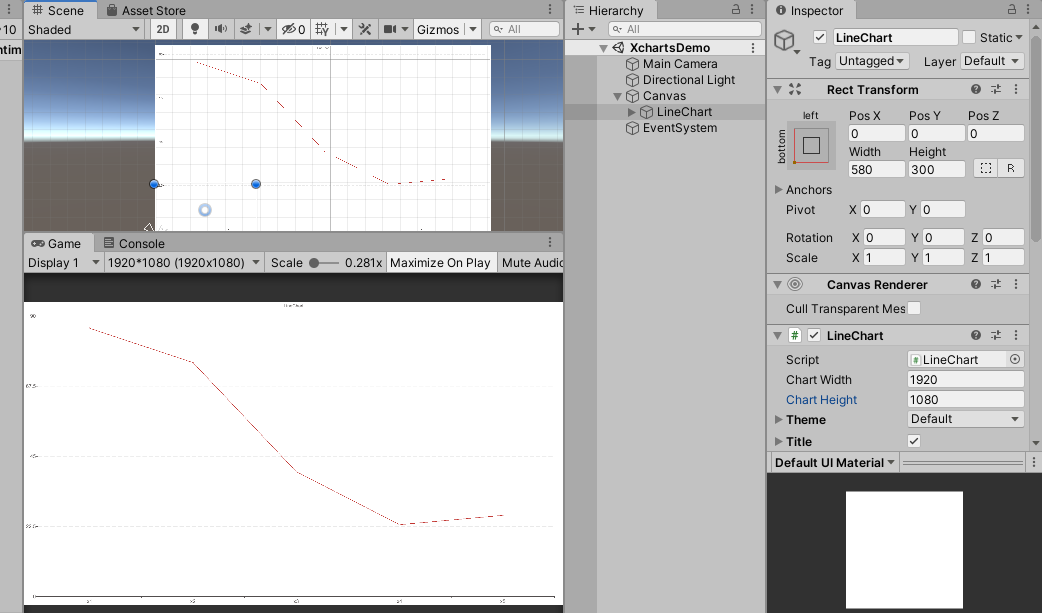Screen dimensions: 1042x613
Task: Open the Rect Transform component settings icon
Action: coord(1014,90)
